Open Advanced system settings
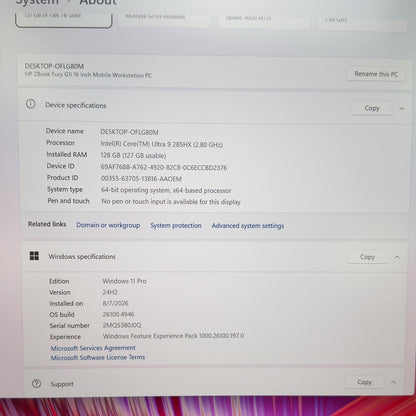Viewport: 416px width, 416px height. pos(248,226)
